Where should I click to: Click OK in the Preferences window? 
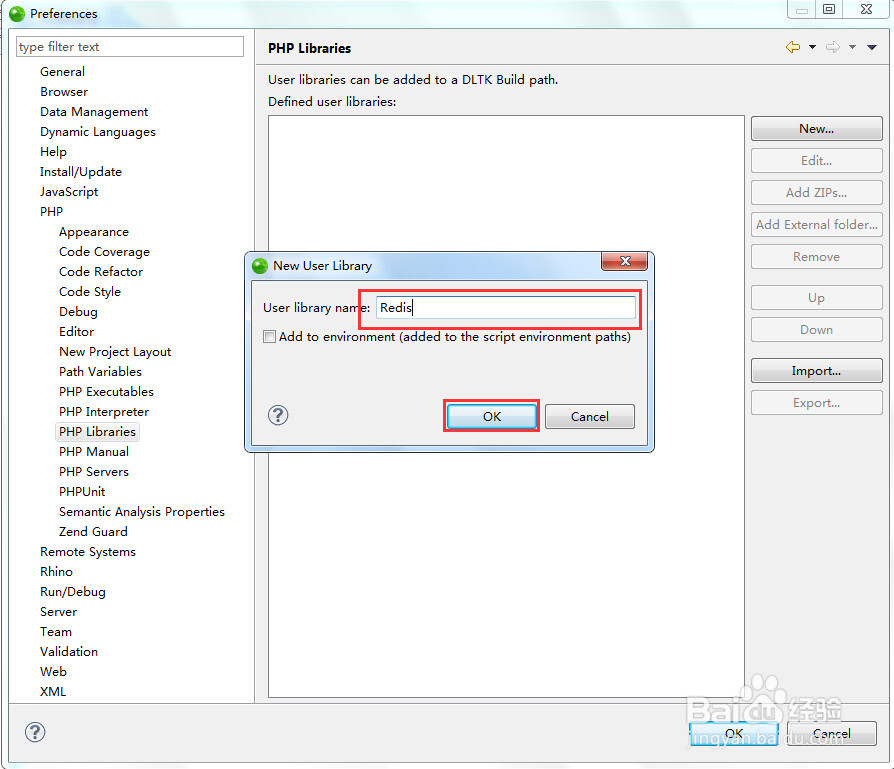coord(734,734)
